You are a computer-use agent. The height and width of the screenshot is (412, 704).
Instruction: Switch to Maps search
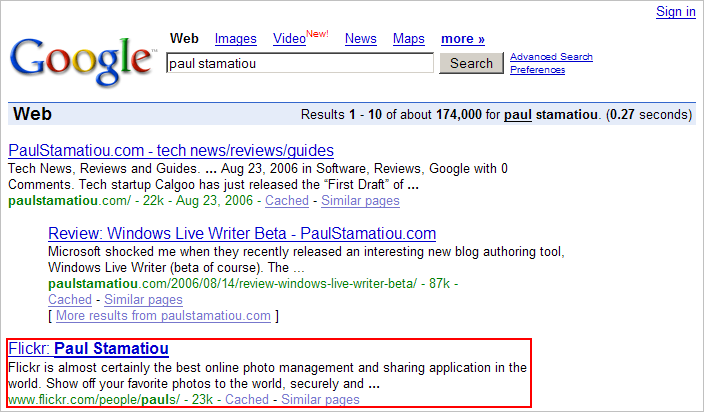[x=409, y=39]
